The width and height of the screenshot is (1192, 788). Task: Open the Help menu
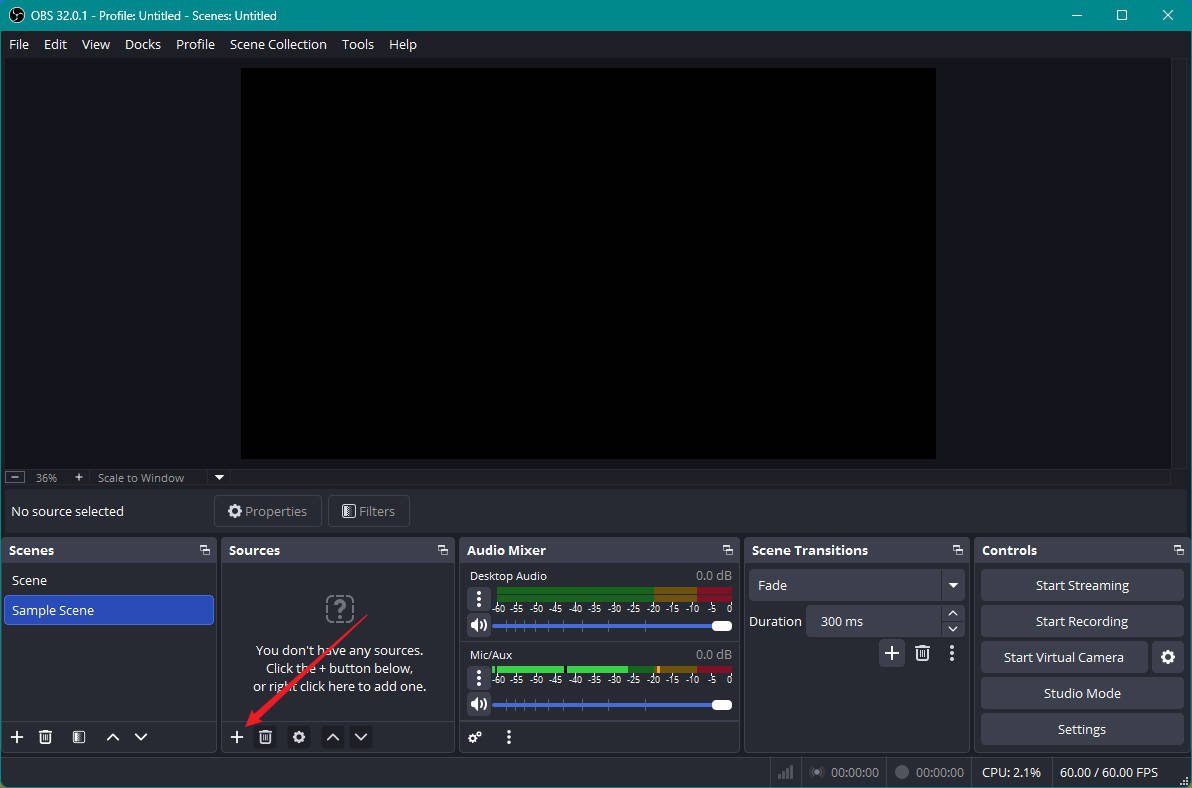[403, 44]
